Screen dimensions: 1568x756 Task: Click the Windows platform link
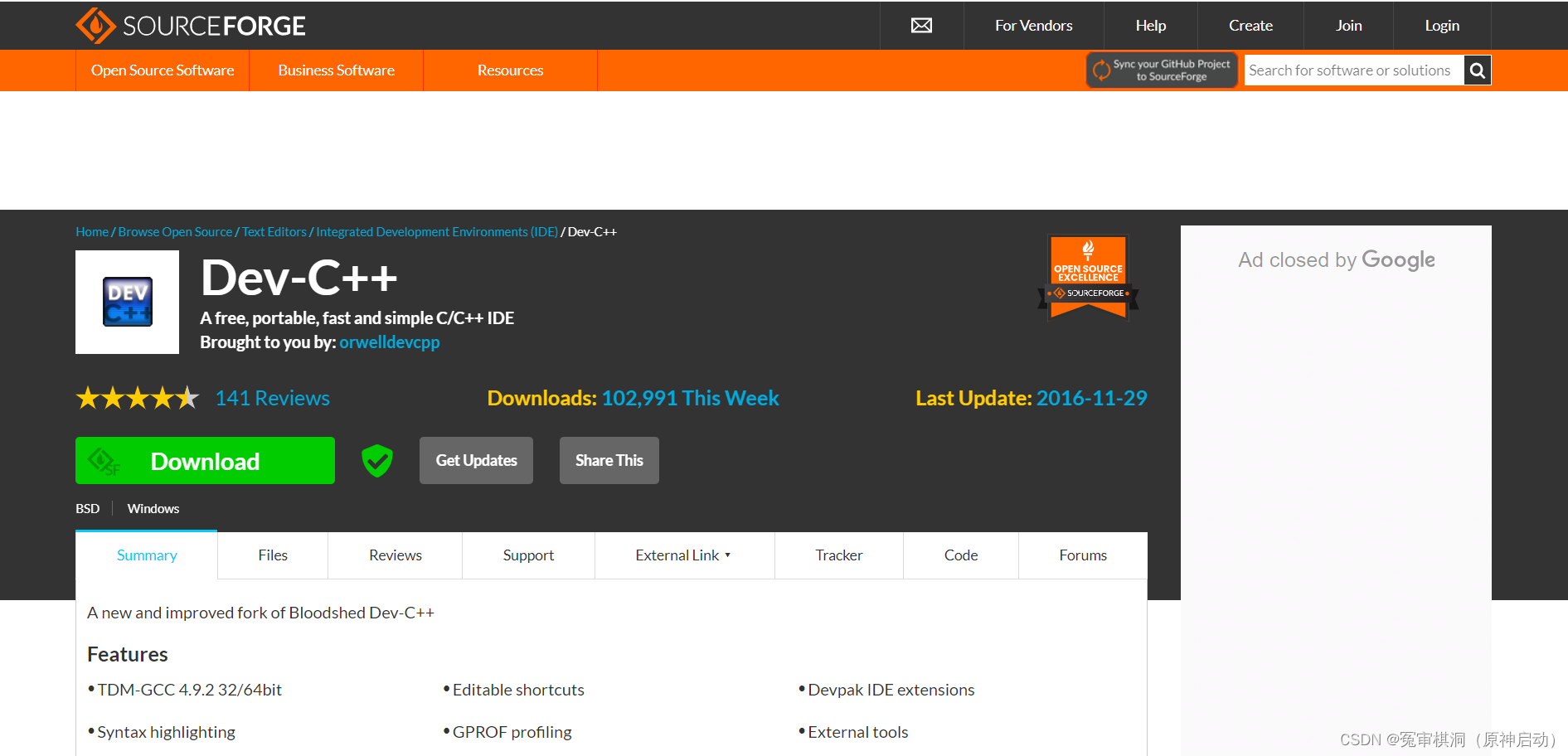pyautogui.click(x=153, y=508)
